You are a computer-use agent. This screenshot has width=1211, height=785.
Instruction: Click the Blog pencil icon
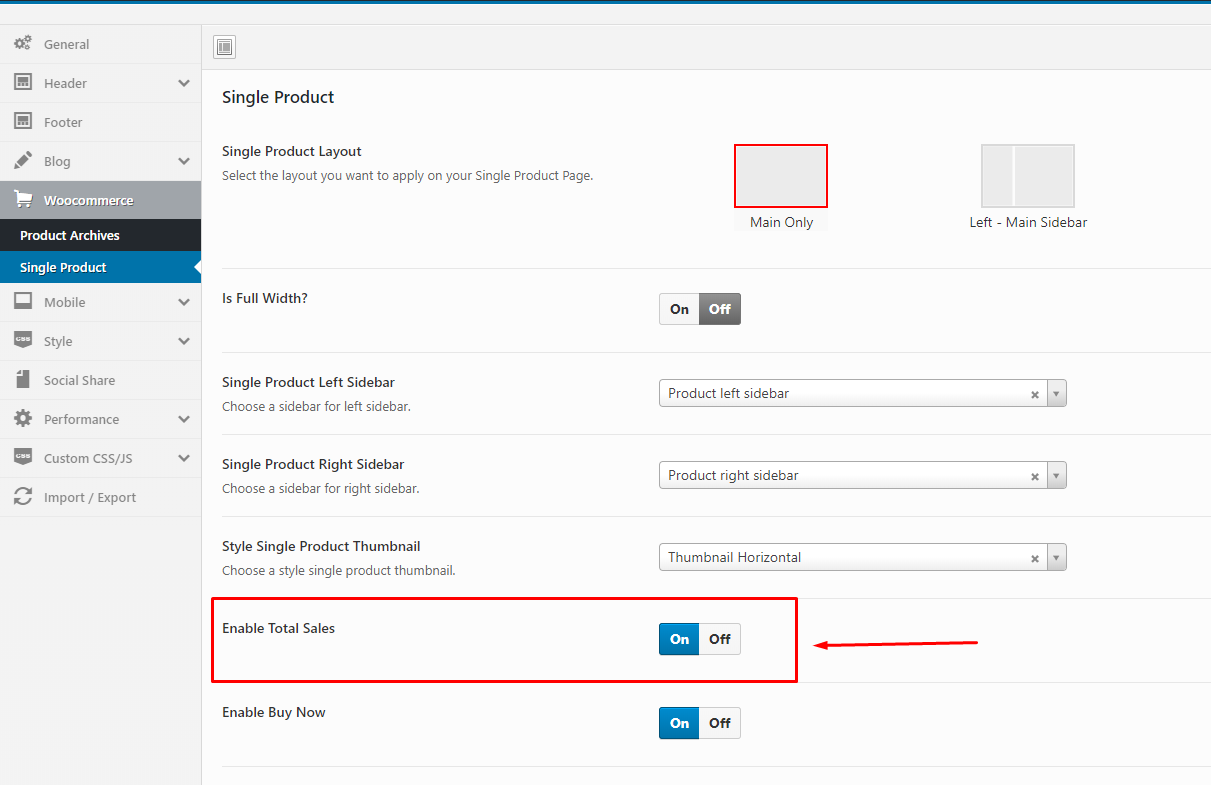tap(23, 161)
